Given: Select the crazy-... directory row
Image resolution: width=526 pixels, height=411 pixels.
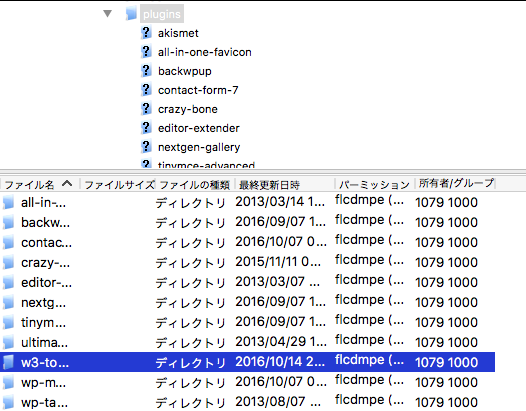Looking at the screenshot, I should click(x=247, y=262).
